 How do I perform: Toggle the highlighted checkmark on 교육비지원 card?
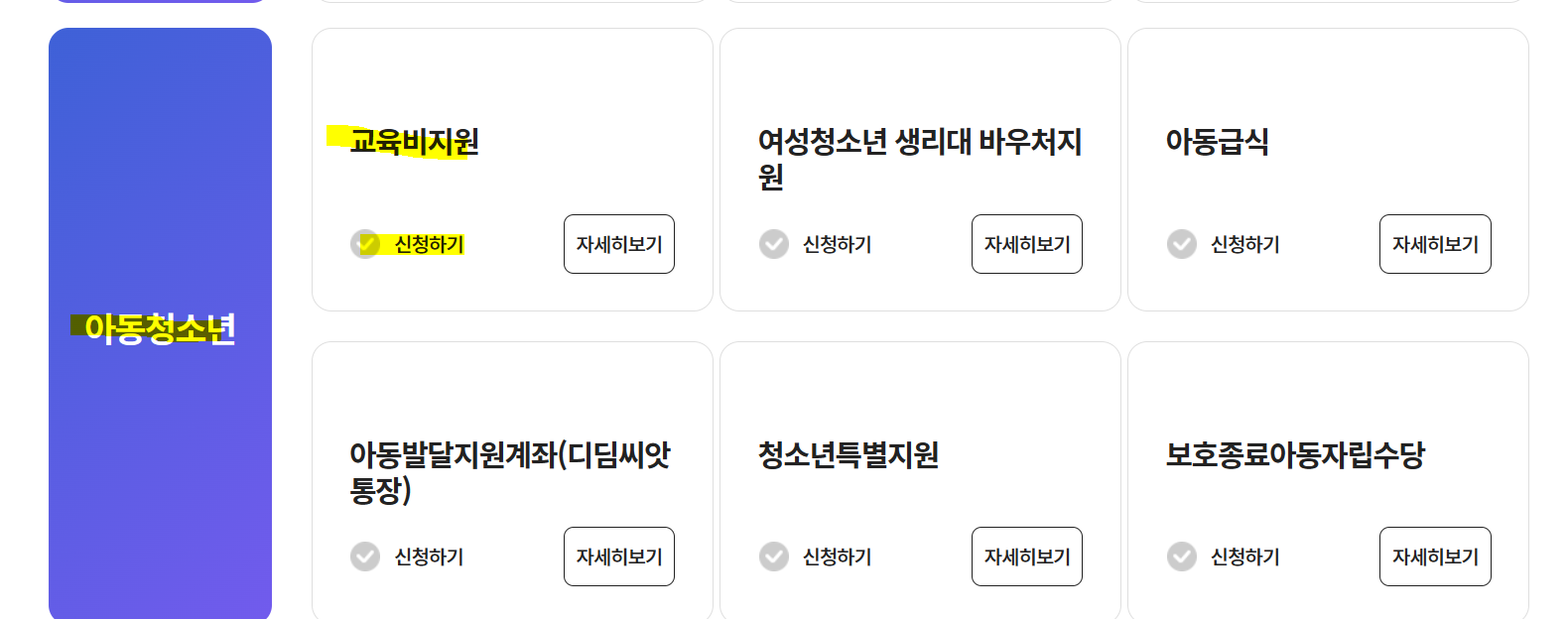pyautogui.click(x=365, y=243)
